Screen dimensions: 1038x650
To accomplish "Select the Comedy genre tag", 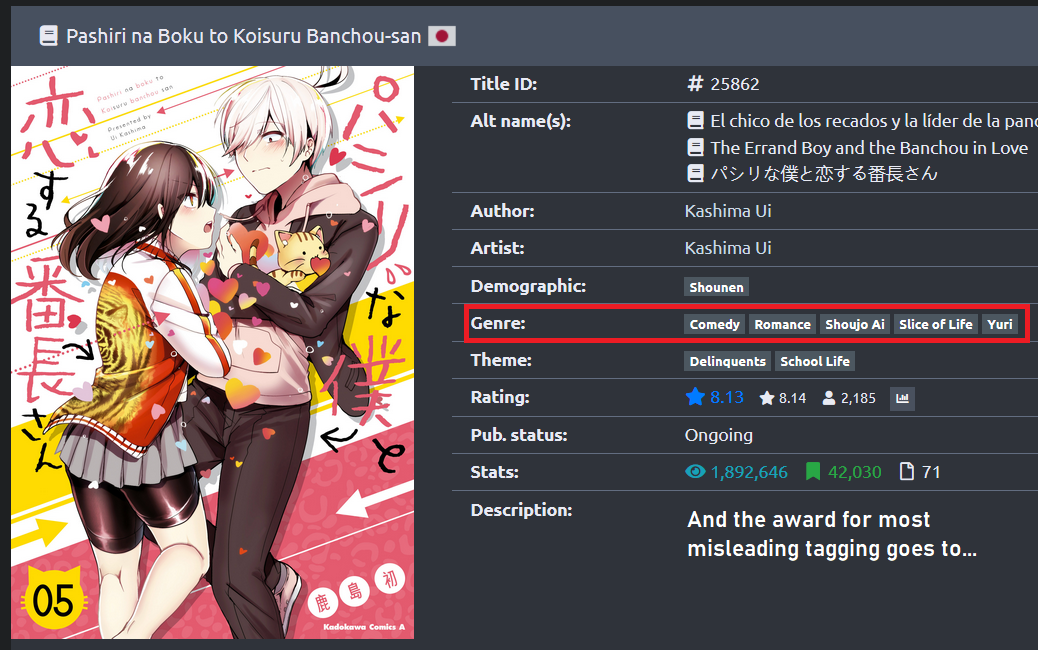I will coord(714,324).
